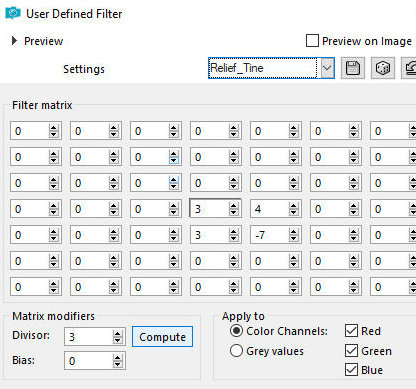Image resolution: width=416 pixels, height=389 pixels.
Task: Select the Color Channels radio button
Action: coord(236,331)
